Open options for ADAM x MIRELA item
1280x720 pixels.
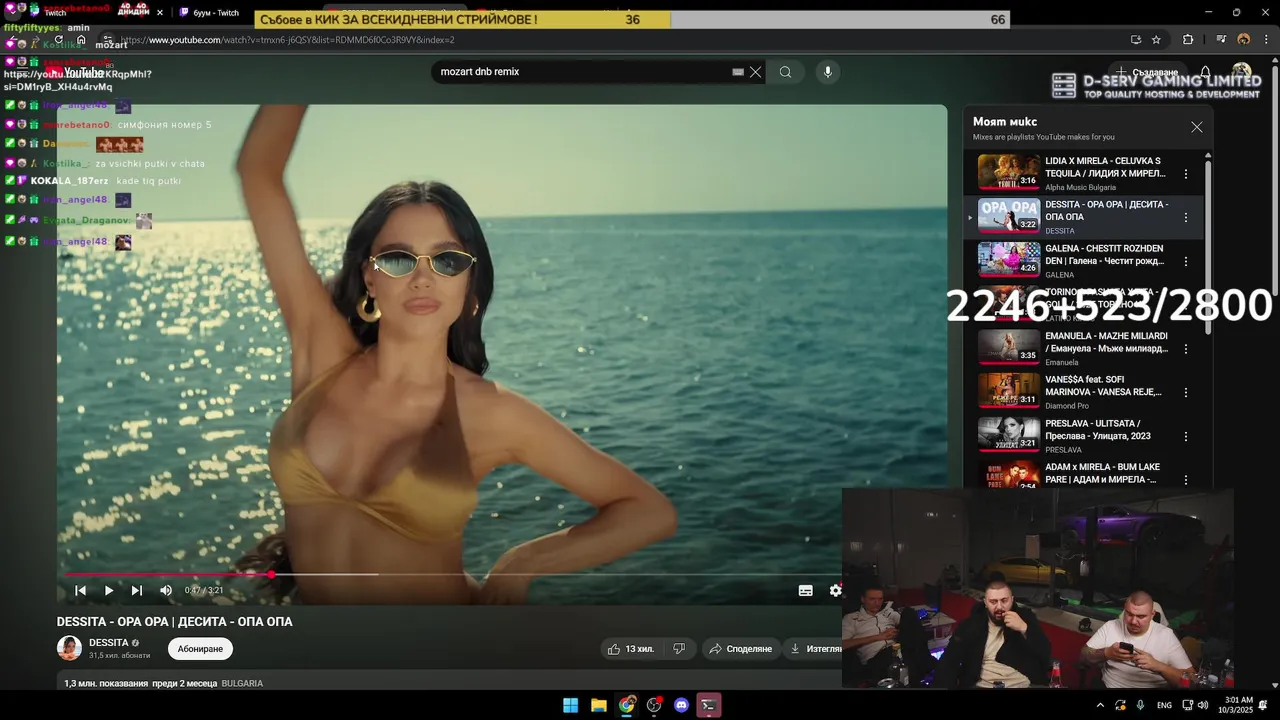click(1186, 480)
